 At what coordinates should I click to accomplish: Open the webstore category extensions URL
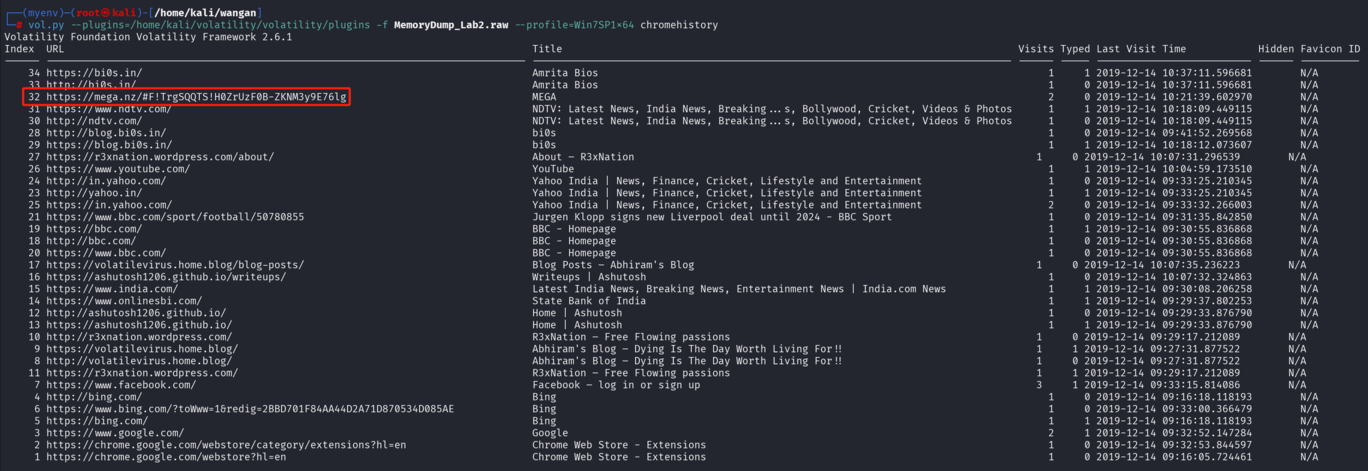pyautogui.click(x=226, y=445)
